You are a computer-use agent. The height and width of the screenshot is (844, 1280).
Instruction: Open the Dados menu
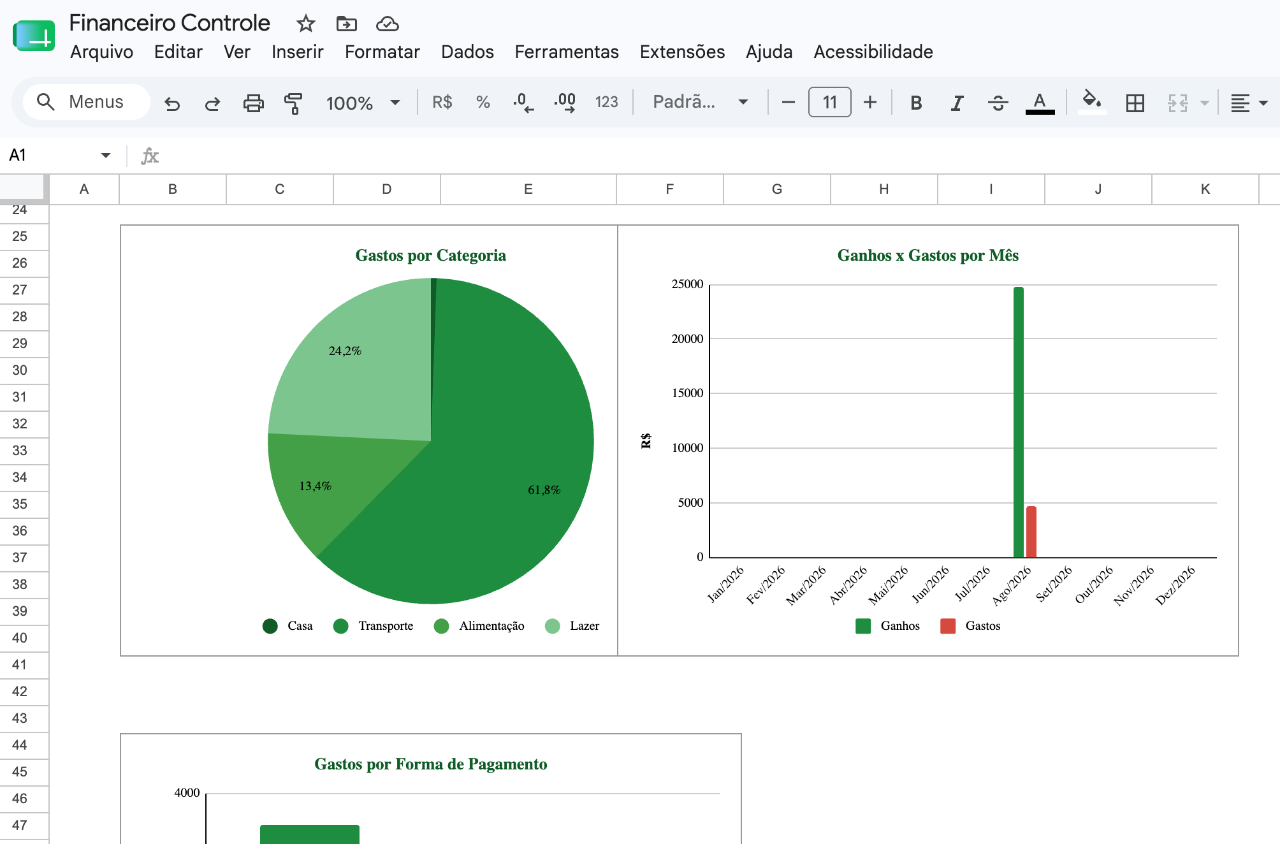click(x=467, y=52)
